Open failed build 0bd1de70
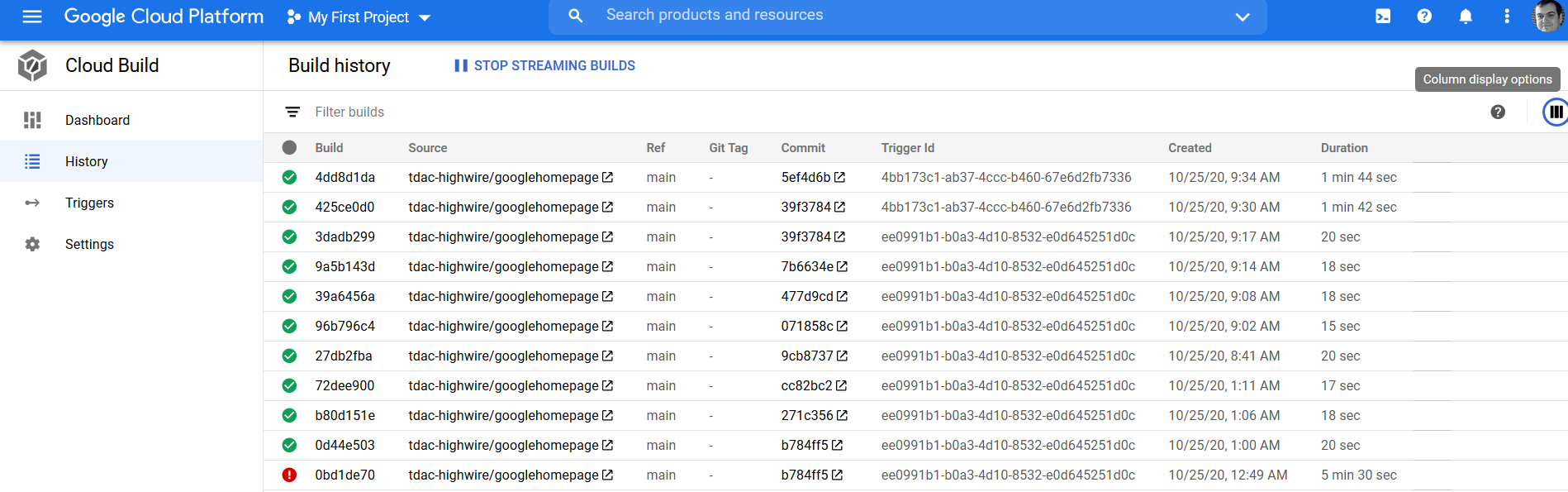 tap(344, 475)
